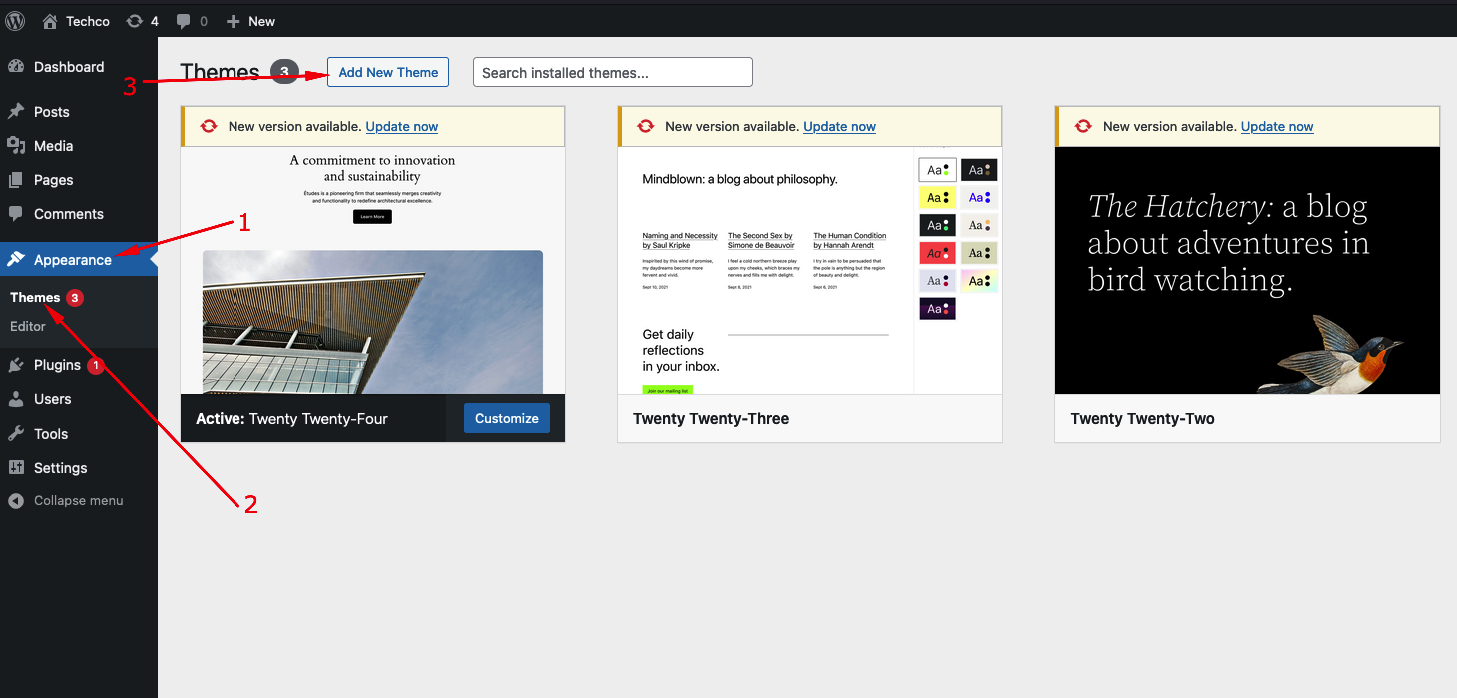Click the updates icon showing 4
The height and width of the screenshot is (698, 1457).
[135, 21]
